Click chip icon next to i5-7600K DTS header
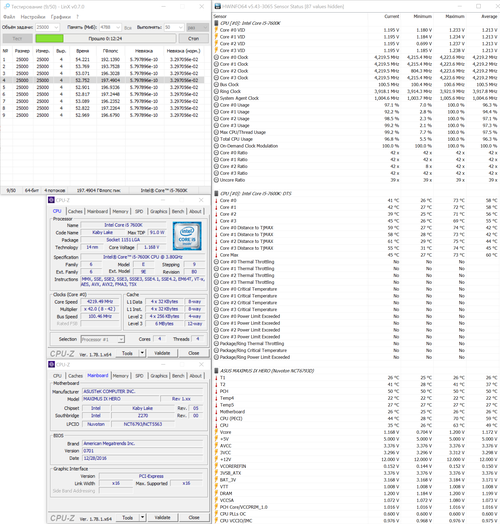This screenshot has height=524, width=500. 216,193
